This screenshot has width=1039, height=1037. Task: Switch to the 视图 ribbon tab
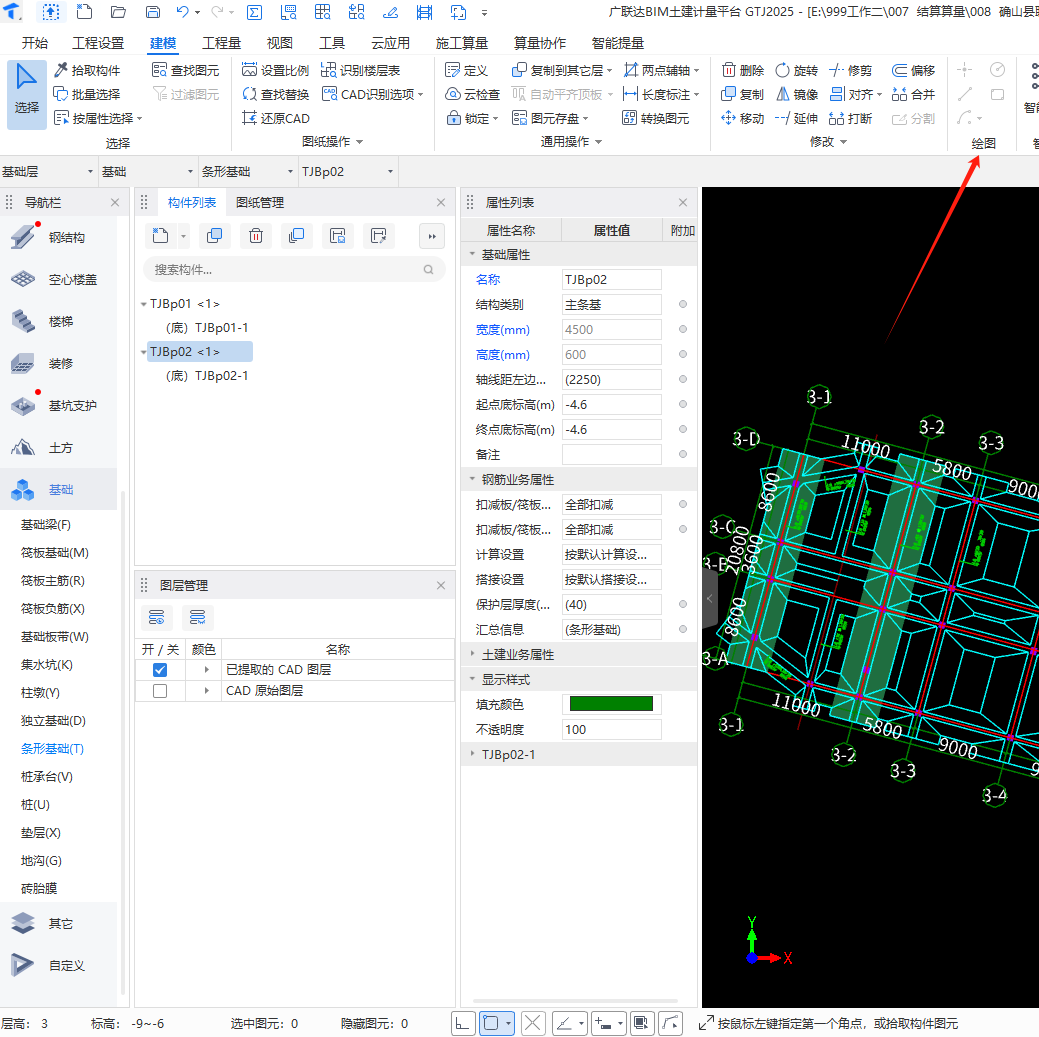click(x=280, y=43)
